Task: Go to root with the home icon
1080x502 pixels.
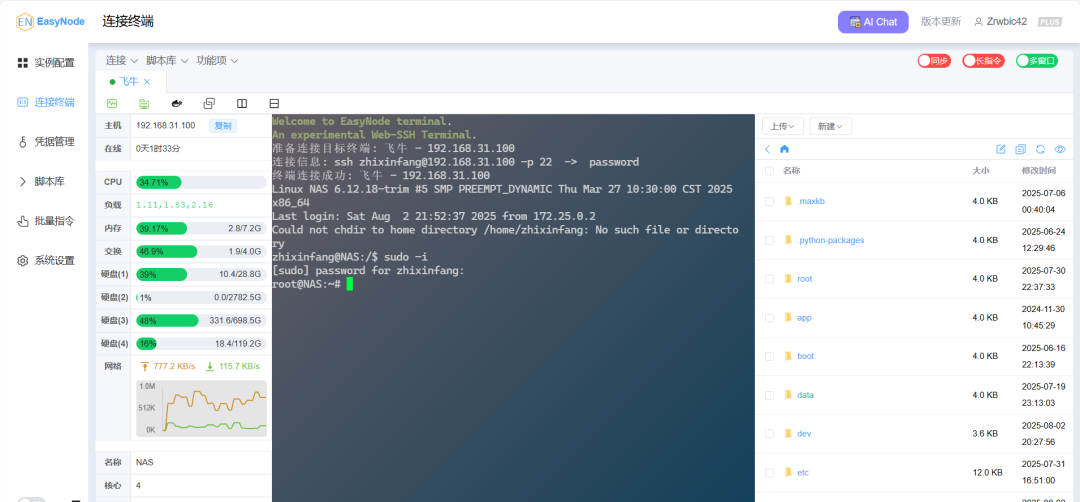Action: (784, 149)
